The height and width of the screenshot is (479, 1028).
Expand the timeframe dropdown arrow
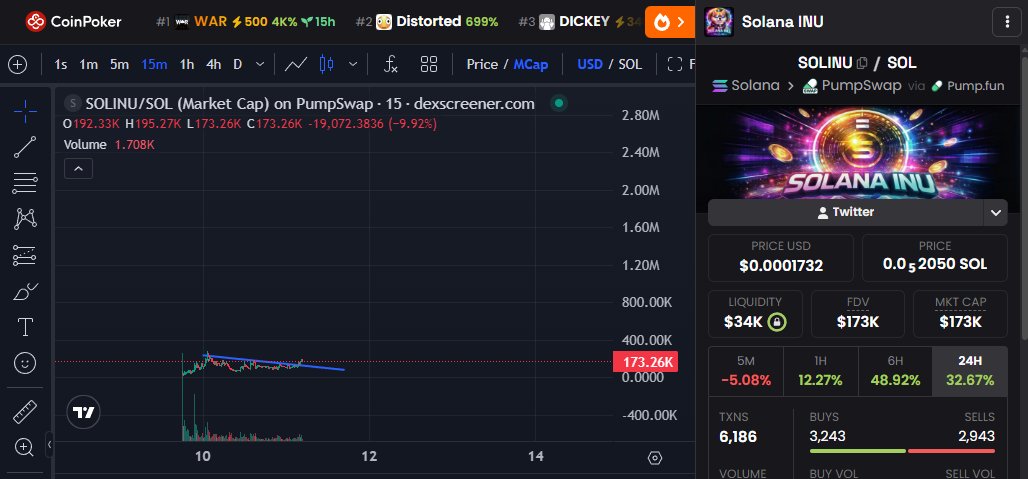(x=260, y=64)
